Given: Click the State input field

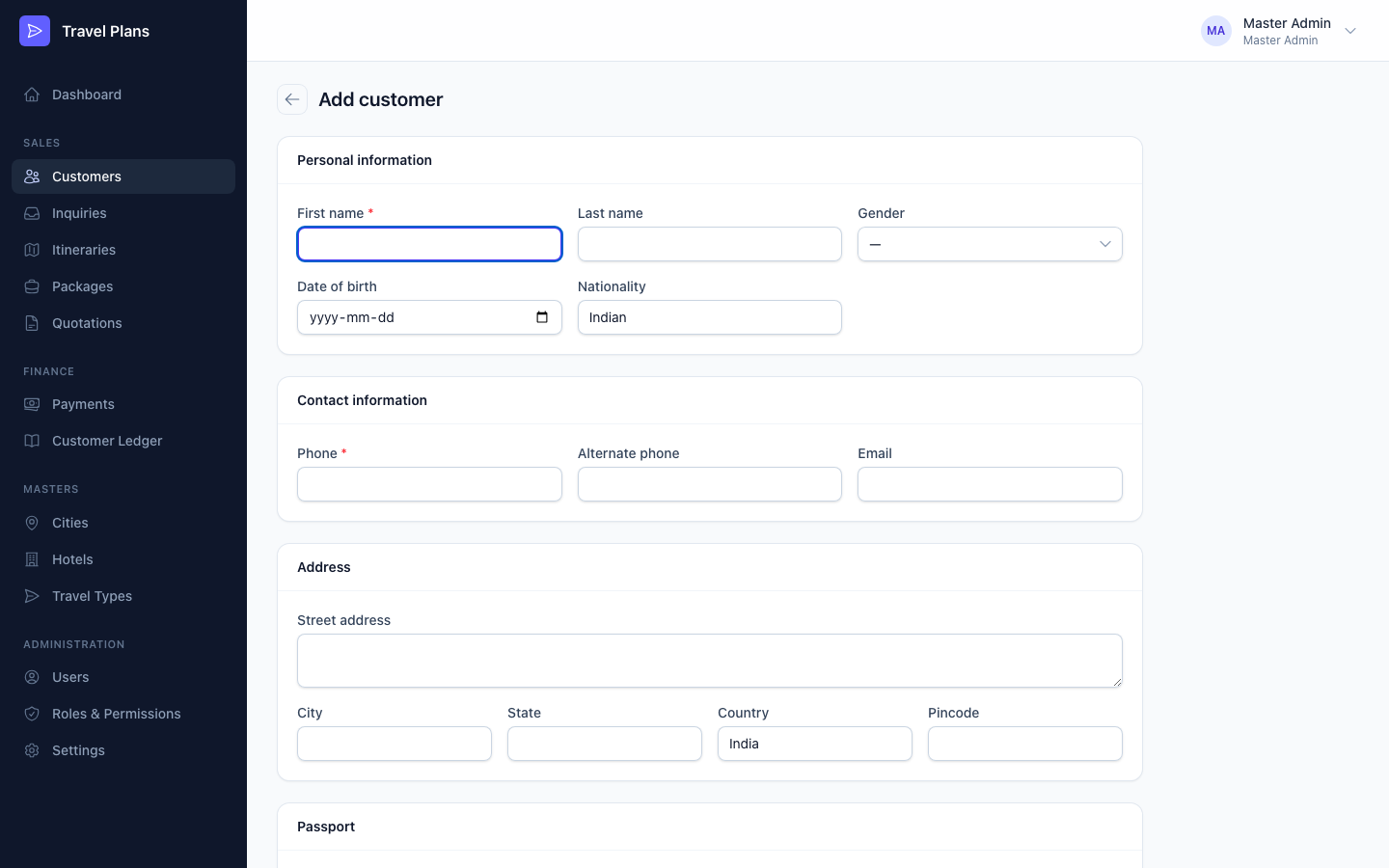Looking at the screenshot, I should click(x=605, y=744).
